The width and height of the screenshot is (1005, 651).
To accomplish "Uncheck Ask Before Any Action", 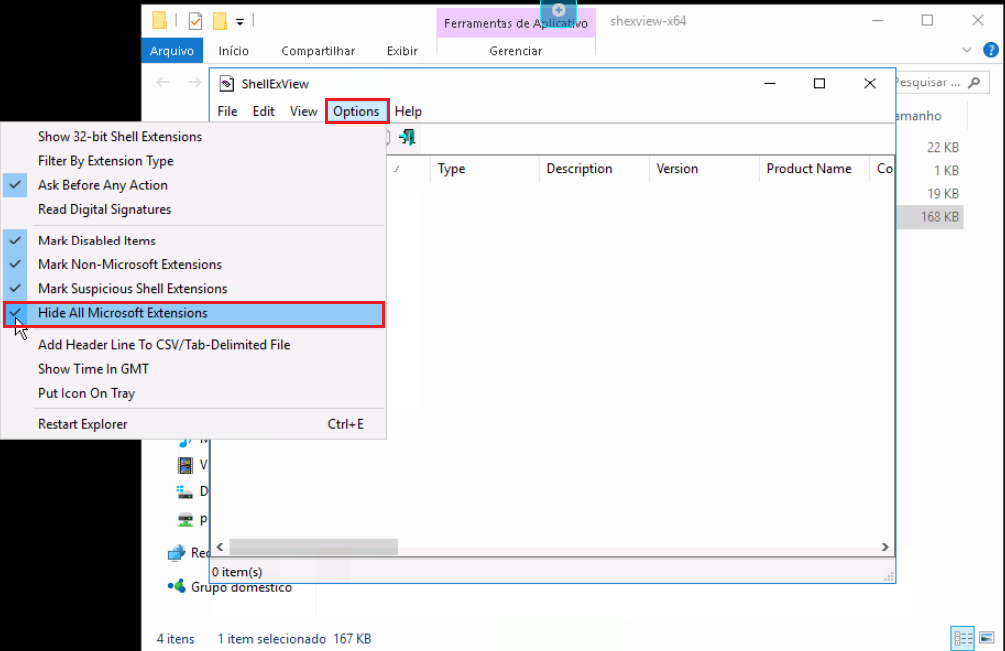I will point(194,185).
